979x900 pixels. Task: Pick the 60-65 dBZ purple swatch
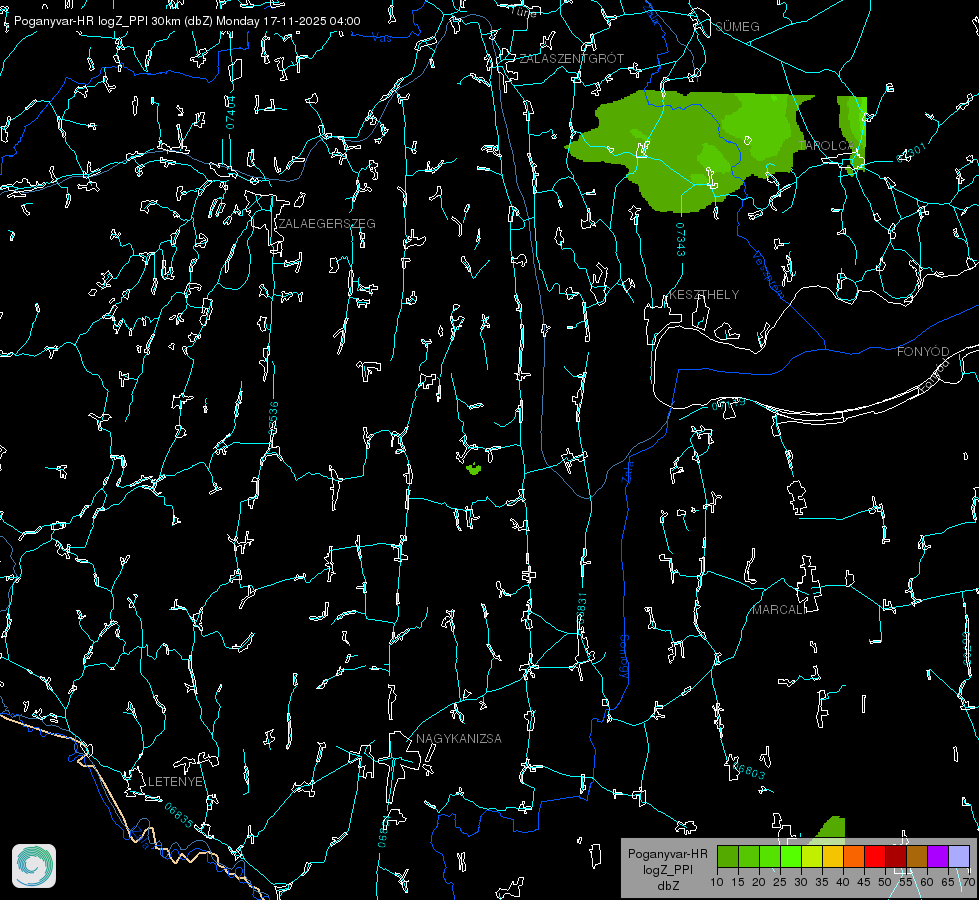[x=938, y=856]
